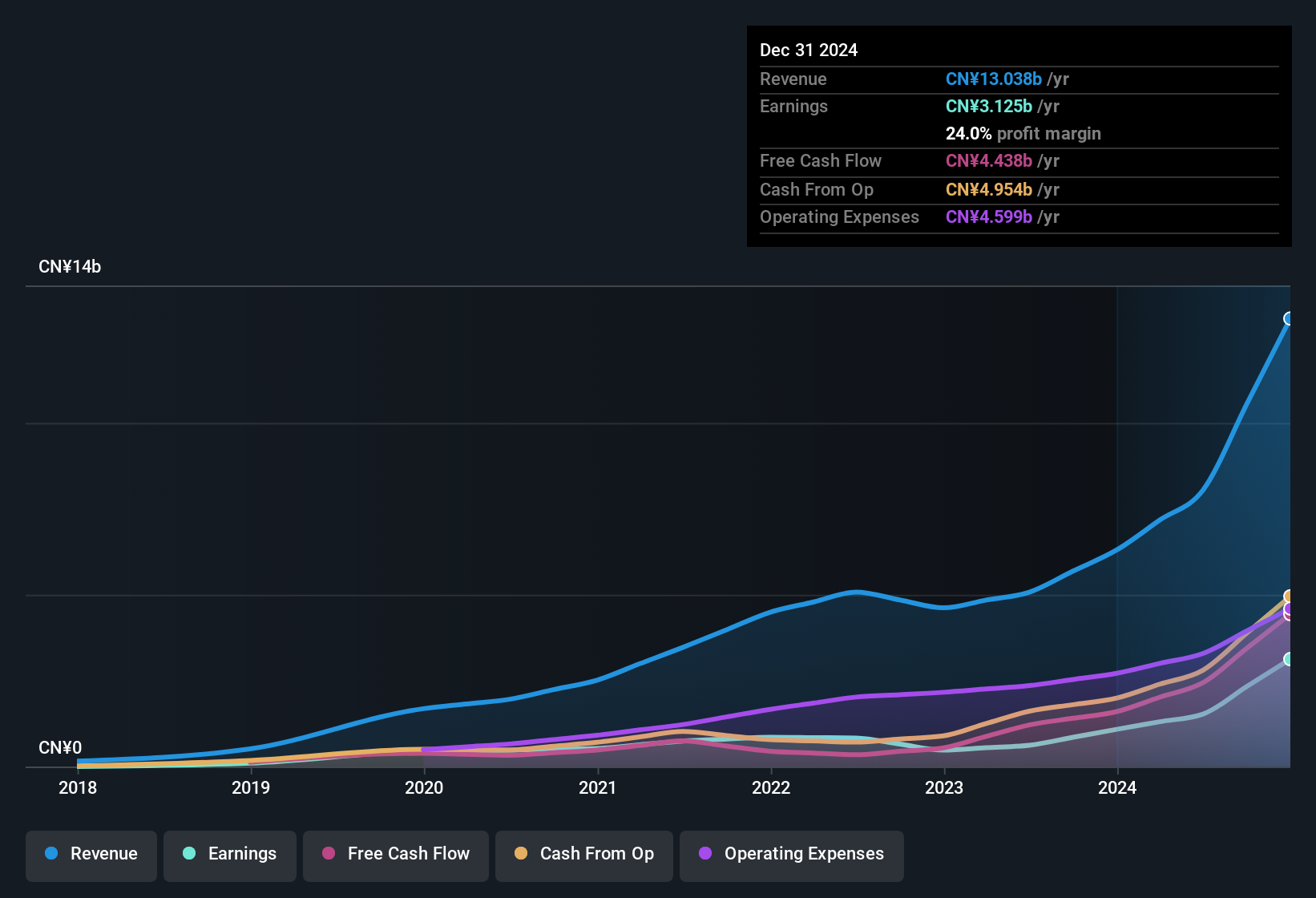
Task: Click the teal Earnings endpoint marker
Action: pyautogui.click(x=1289, y=659)
